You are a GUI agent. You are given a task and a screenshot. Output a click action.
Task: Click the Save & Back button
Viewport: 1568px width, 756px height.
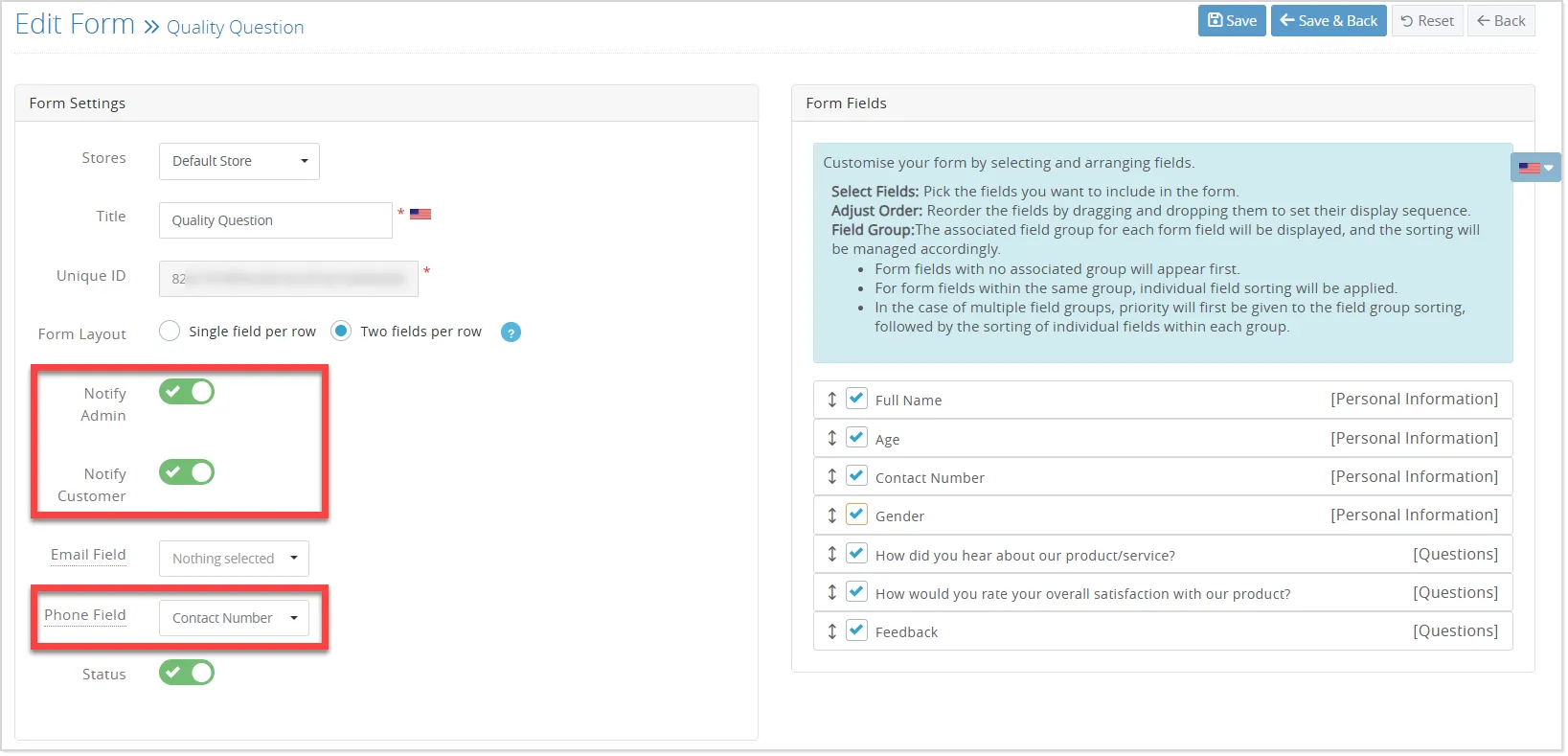(1329, 21)
